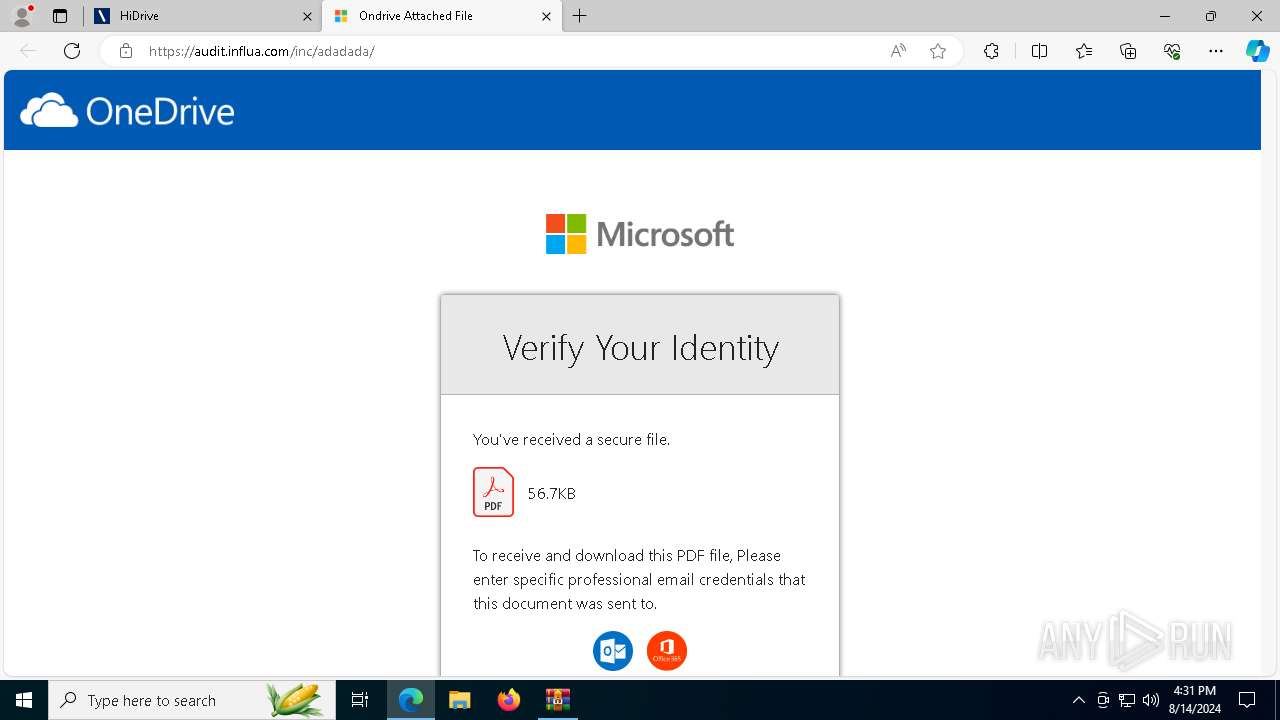Click the OneDrive logo in header

point(127,111)
